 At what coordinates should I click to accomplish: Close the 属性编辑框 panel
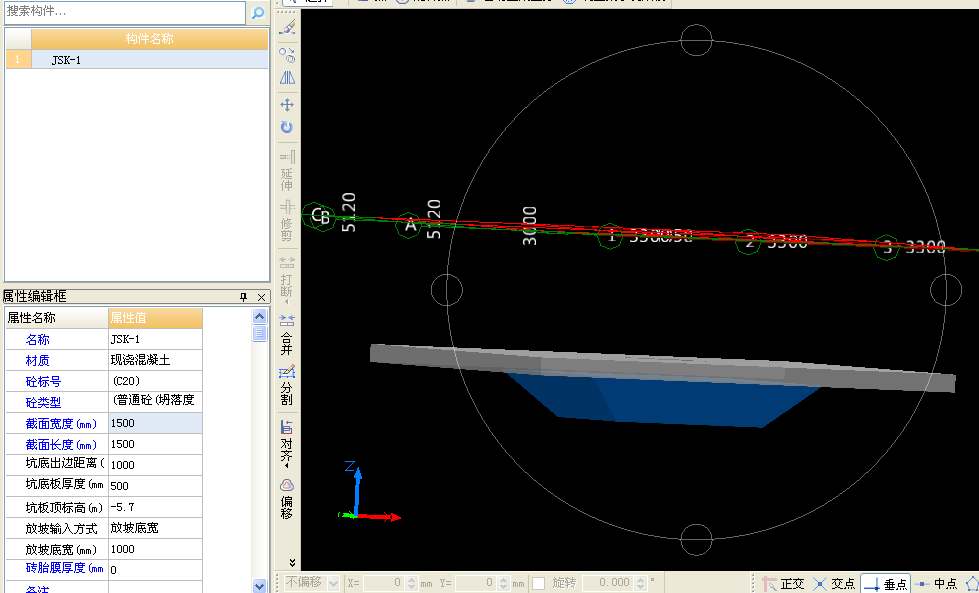pos(262,297)
